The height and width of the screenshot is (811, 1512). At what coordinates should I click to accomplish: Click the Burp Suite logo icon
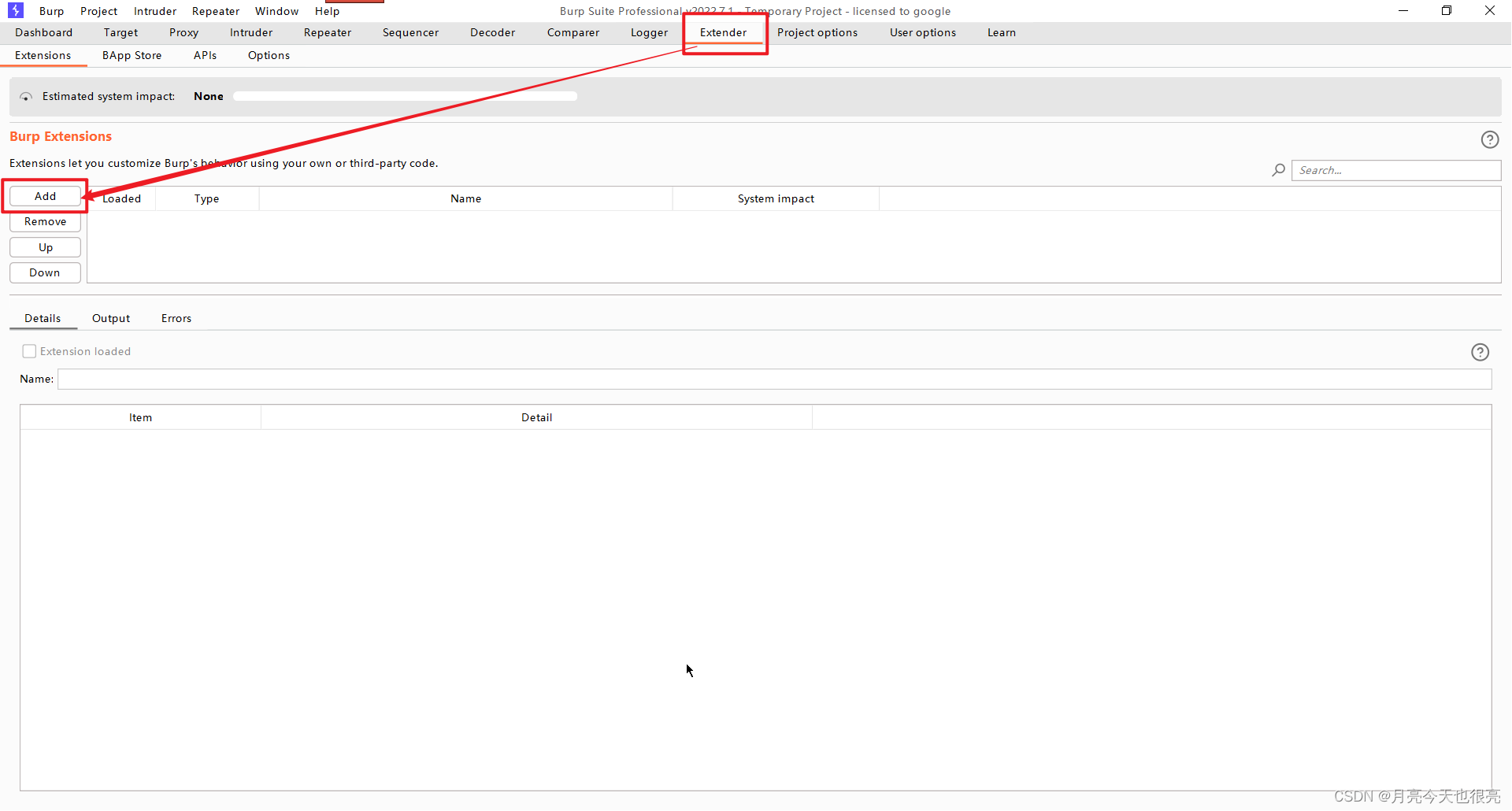pos(16,10)
